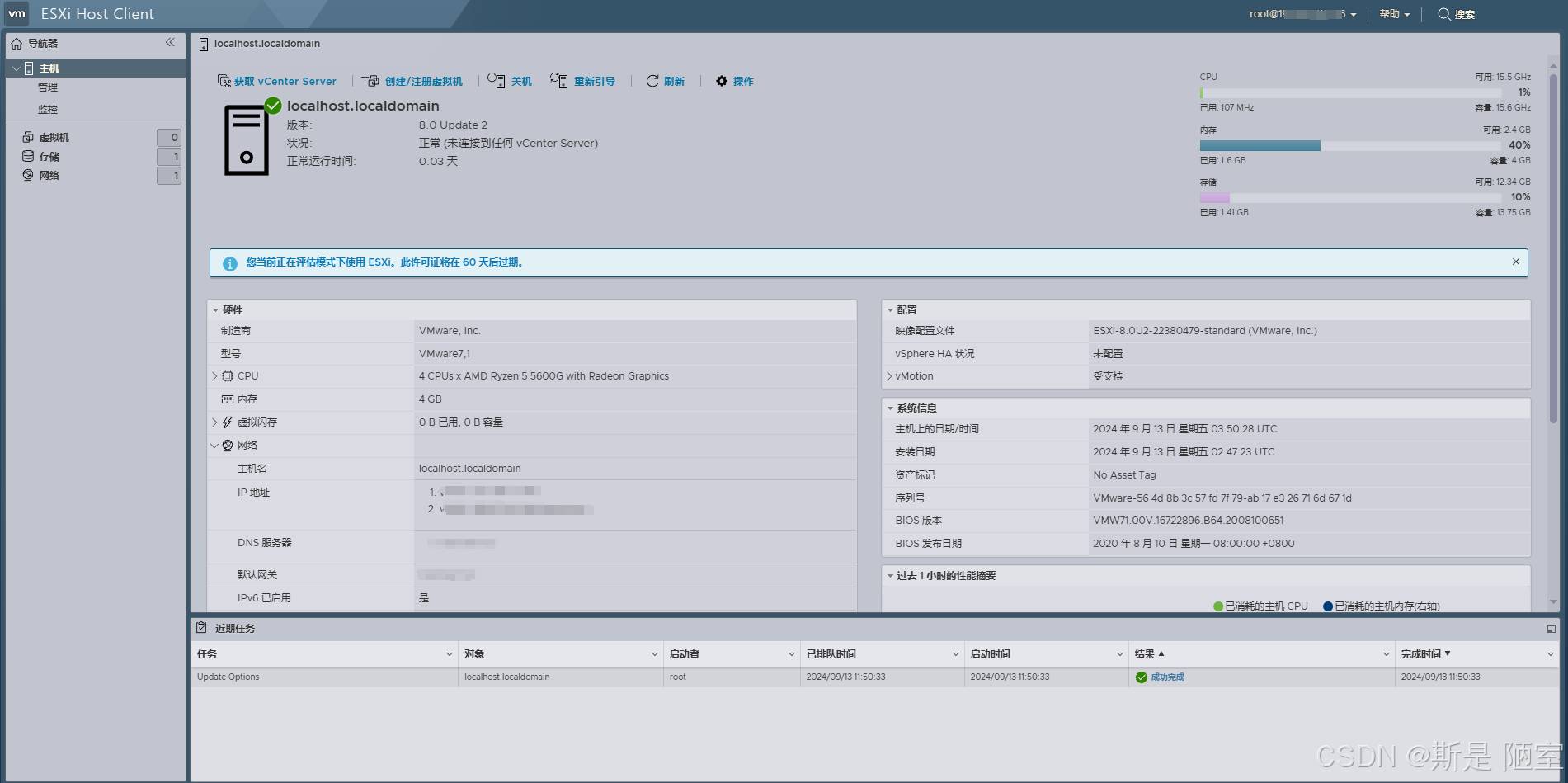Click the Create/Register VM icon

coord(370,81)
